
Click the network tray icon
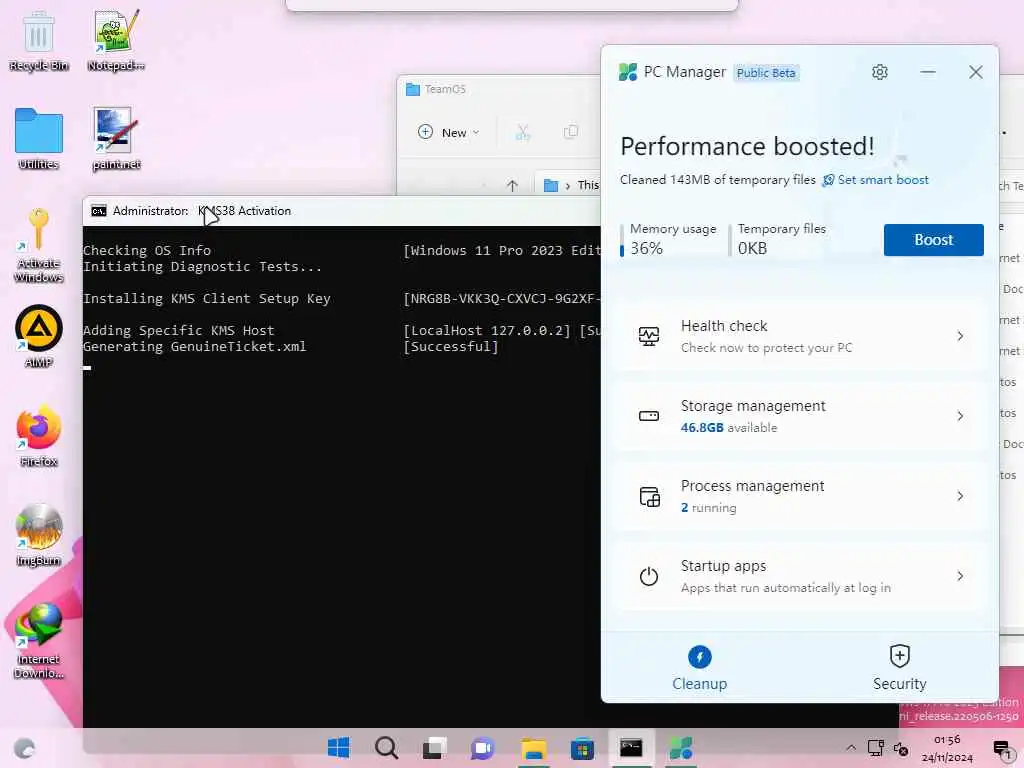coord(876,748)
